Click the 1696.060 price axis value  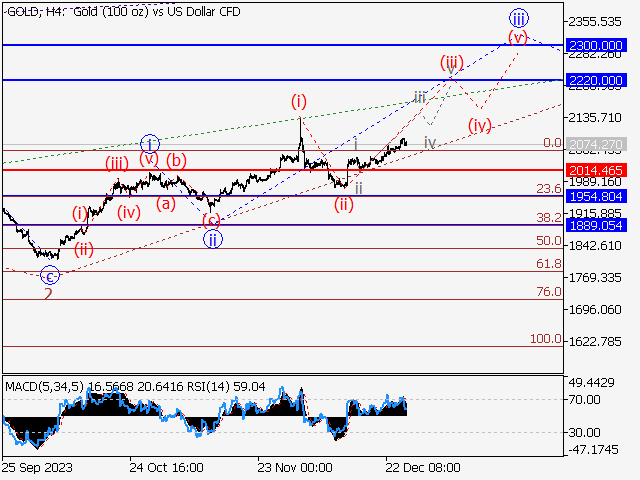point(595,309)
